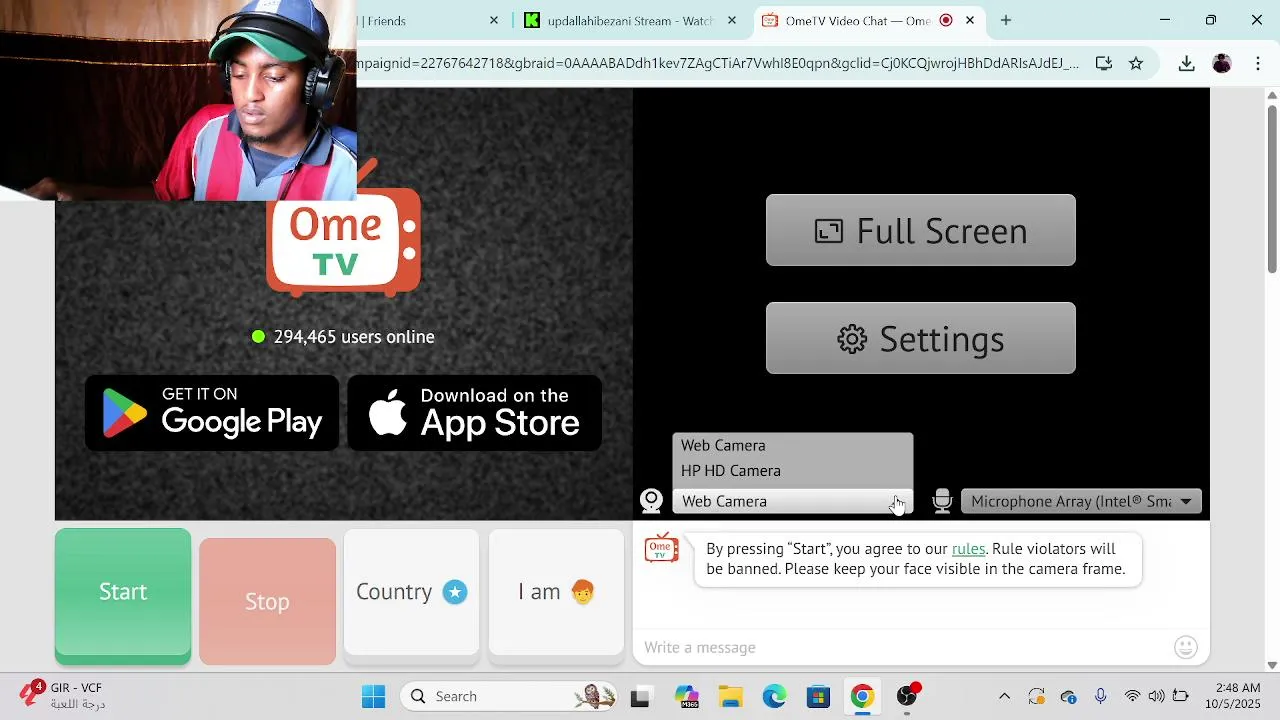Screen dimensions: 1280x720
Task: Click the webcam icon beside the camera selector
Action: 651,501
